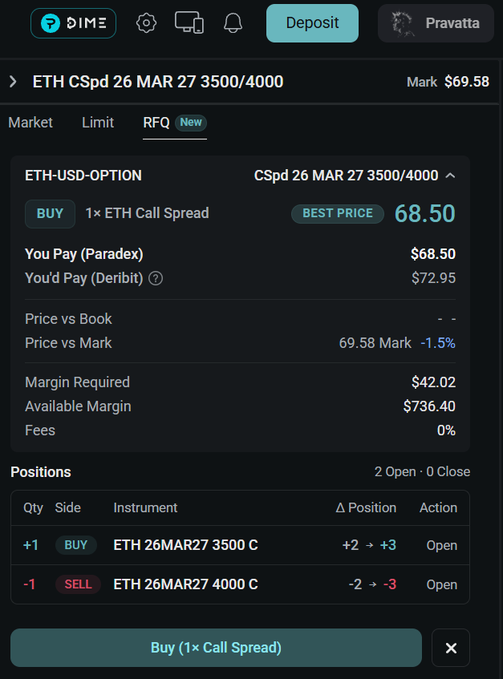Click the You Pay (Paradex) $68.50 amount
The width and height of the screenshot is (503, 679).
pos(433,254)
